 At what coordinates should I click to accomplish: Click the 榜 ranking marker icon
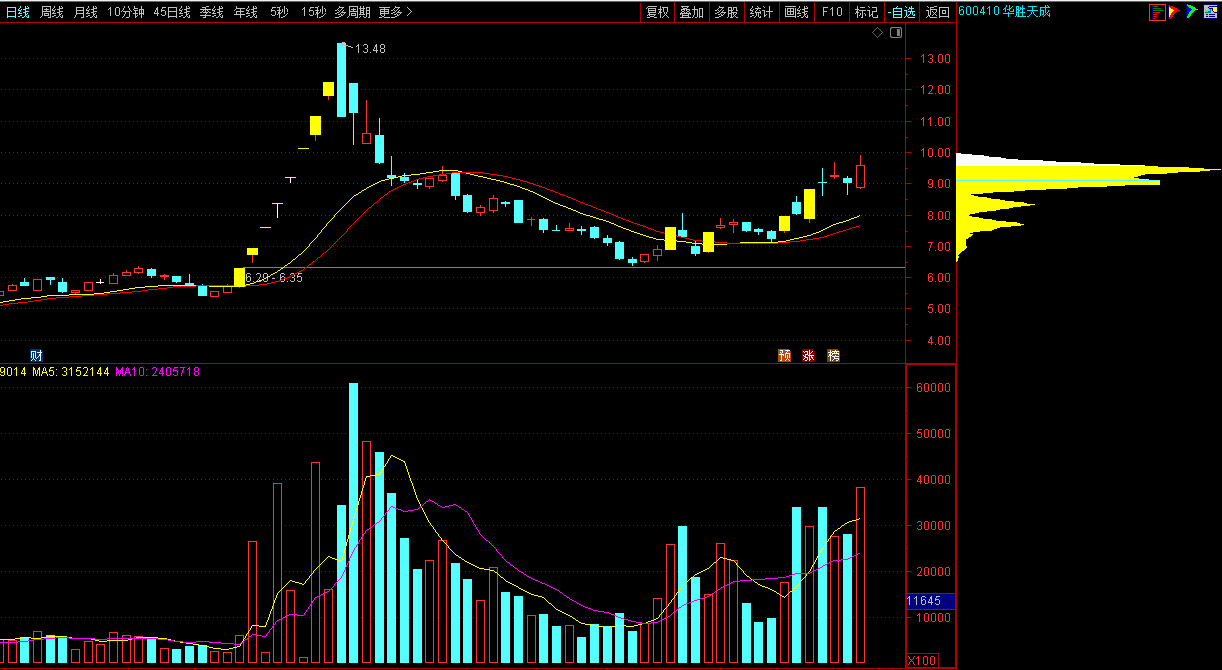click(x=833, y=356)
